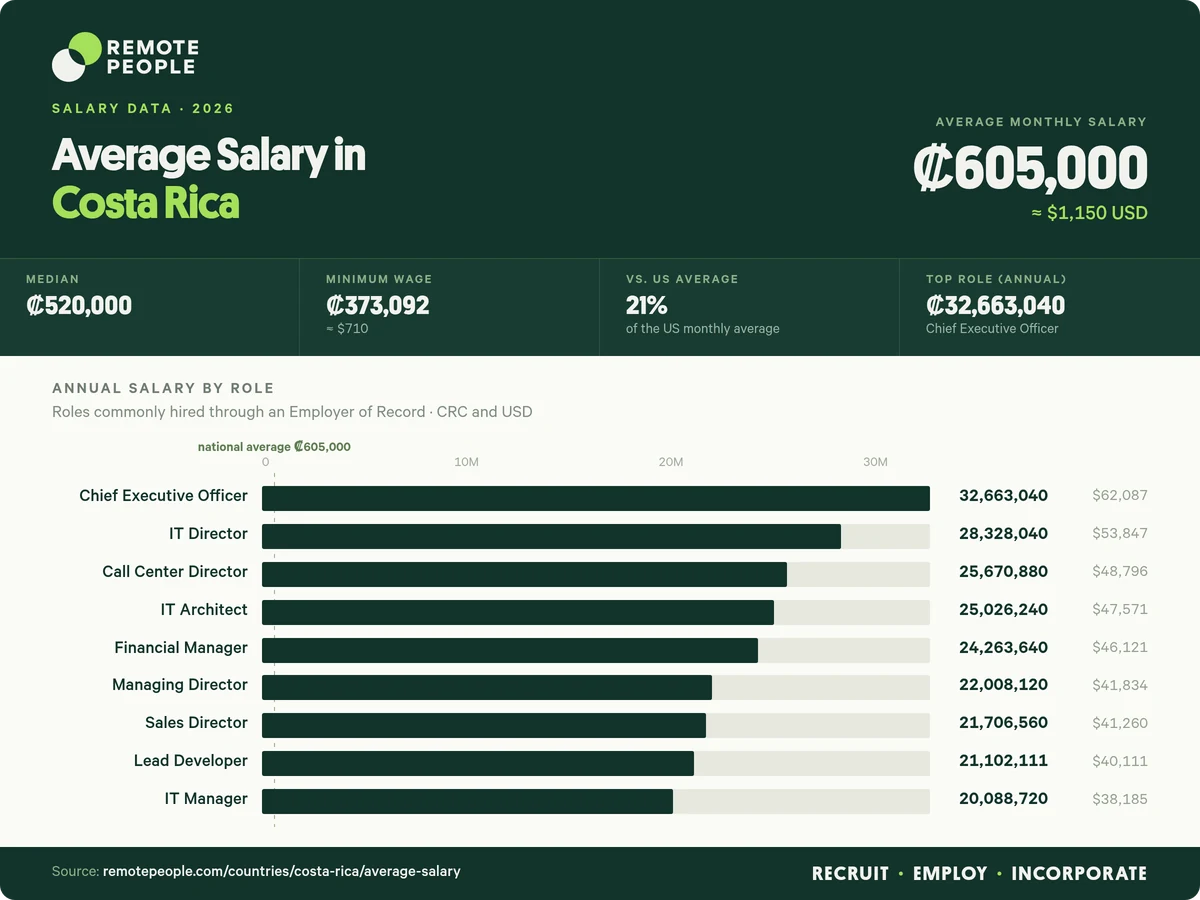Click the Managing Director row label

[180, 685]
